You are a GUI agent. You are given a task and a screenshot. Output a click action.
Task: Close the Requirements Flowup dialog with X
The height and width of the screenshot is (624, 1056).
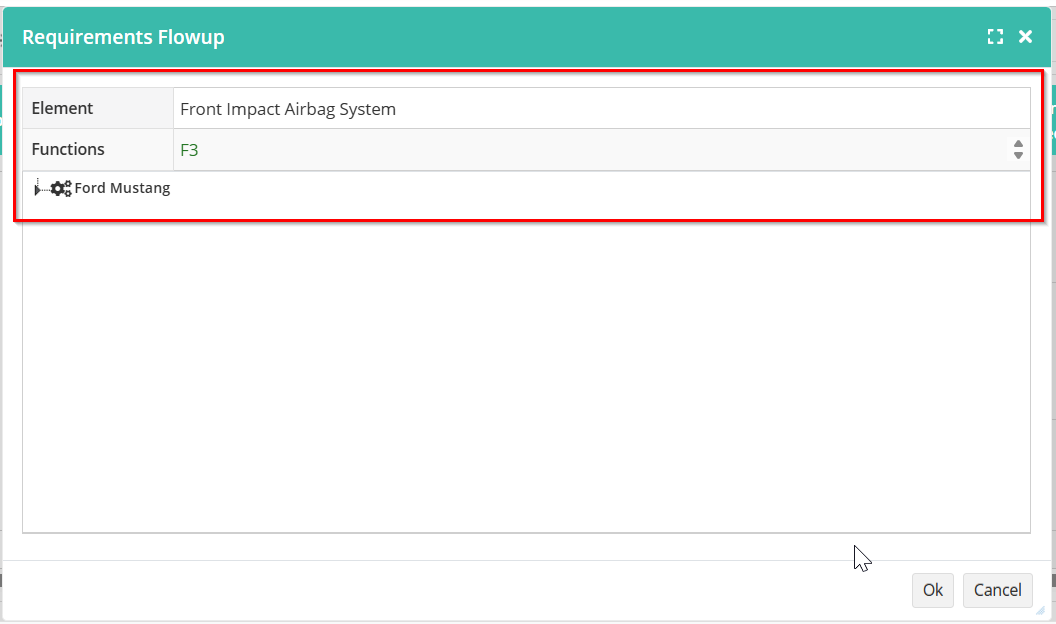point(1025,37)
